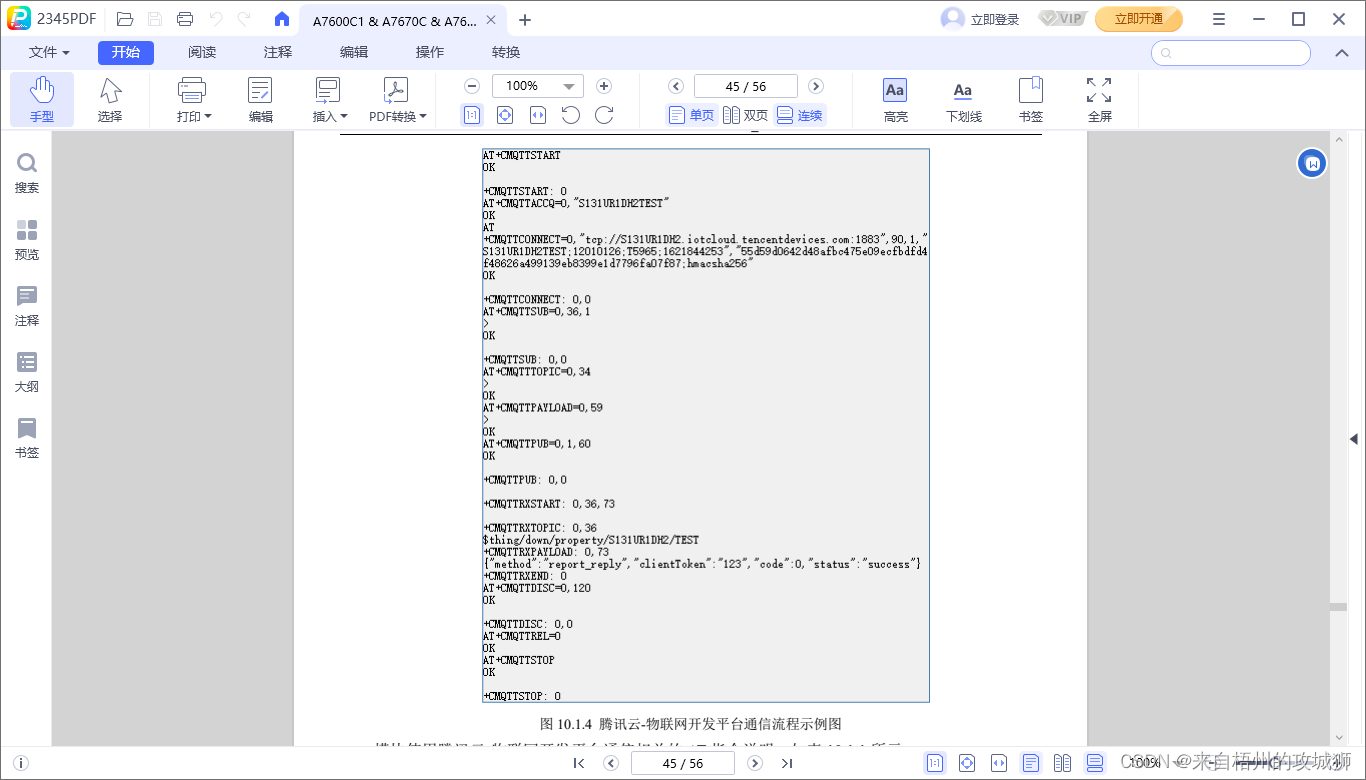Toggle Continuous (连续) scrolling mode

tap(800, 115)
